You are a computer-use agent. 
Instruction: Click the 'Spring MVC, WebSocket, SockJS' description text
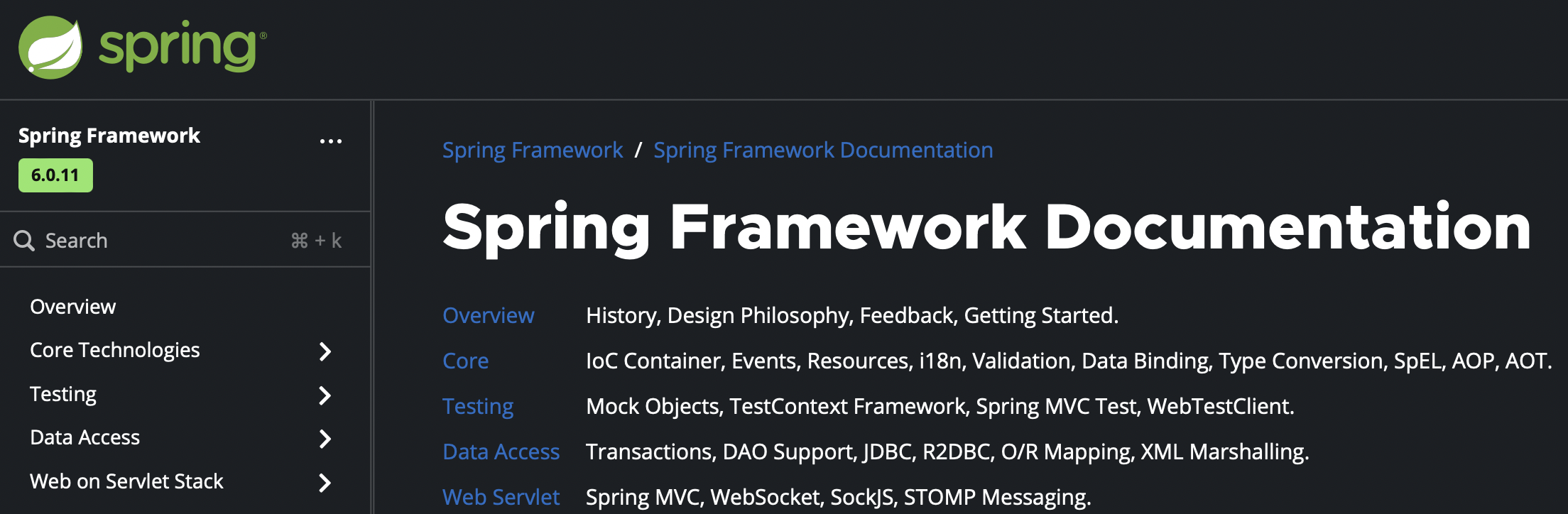839,497
